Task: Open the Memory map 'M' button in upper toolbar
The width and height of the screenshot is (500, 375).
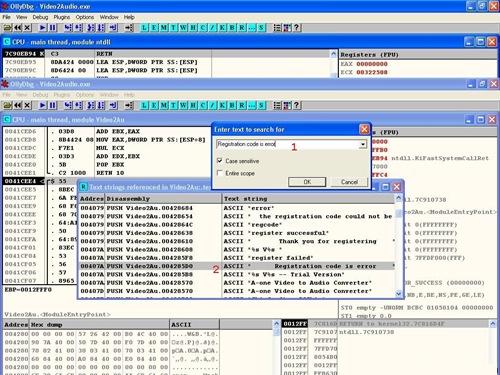Action: coord(164,28)
